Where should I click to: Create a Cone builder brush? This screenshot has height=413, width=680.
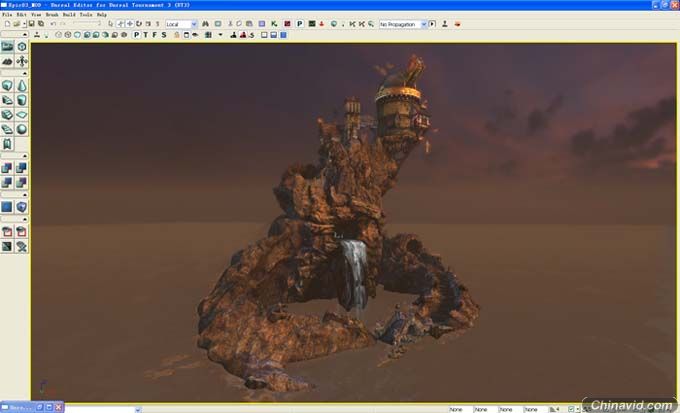[22, 85]
